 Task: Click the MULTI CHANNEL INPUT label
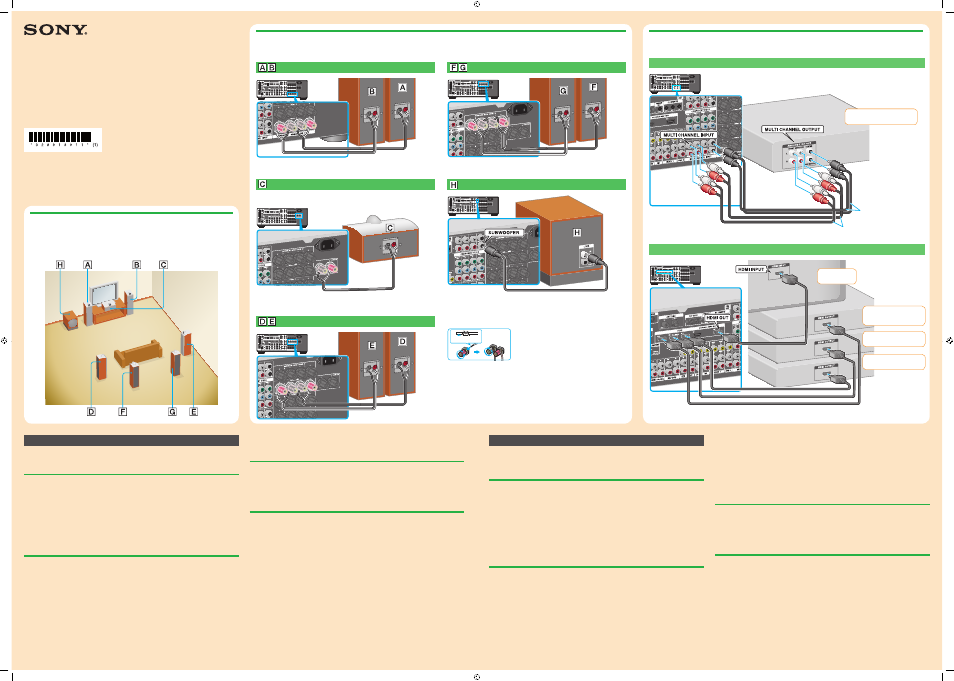[689, 135]
